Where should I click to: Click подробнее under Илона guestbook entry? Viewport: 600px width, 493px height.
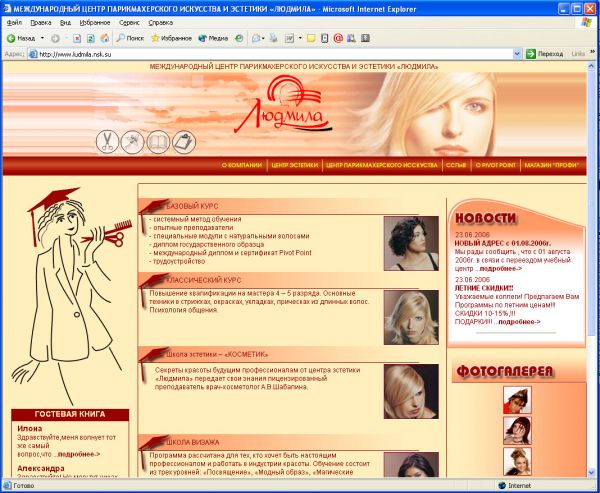[79, 454]
